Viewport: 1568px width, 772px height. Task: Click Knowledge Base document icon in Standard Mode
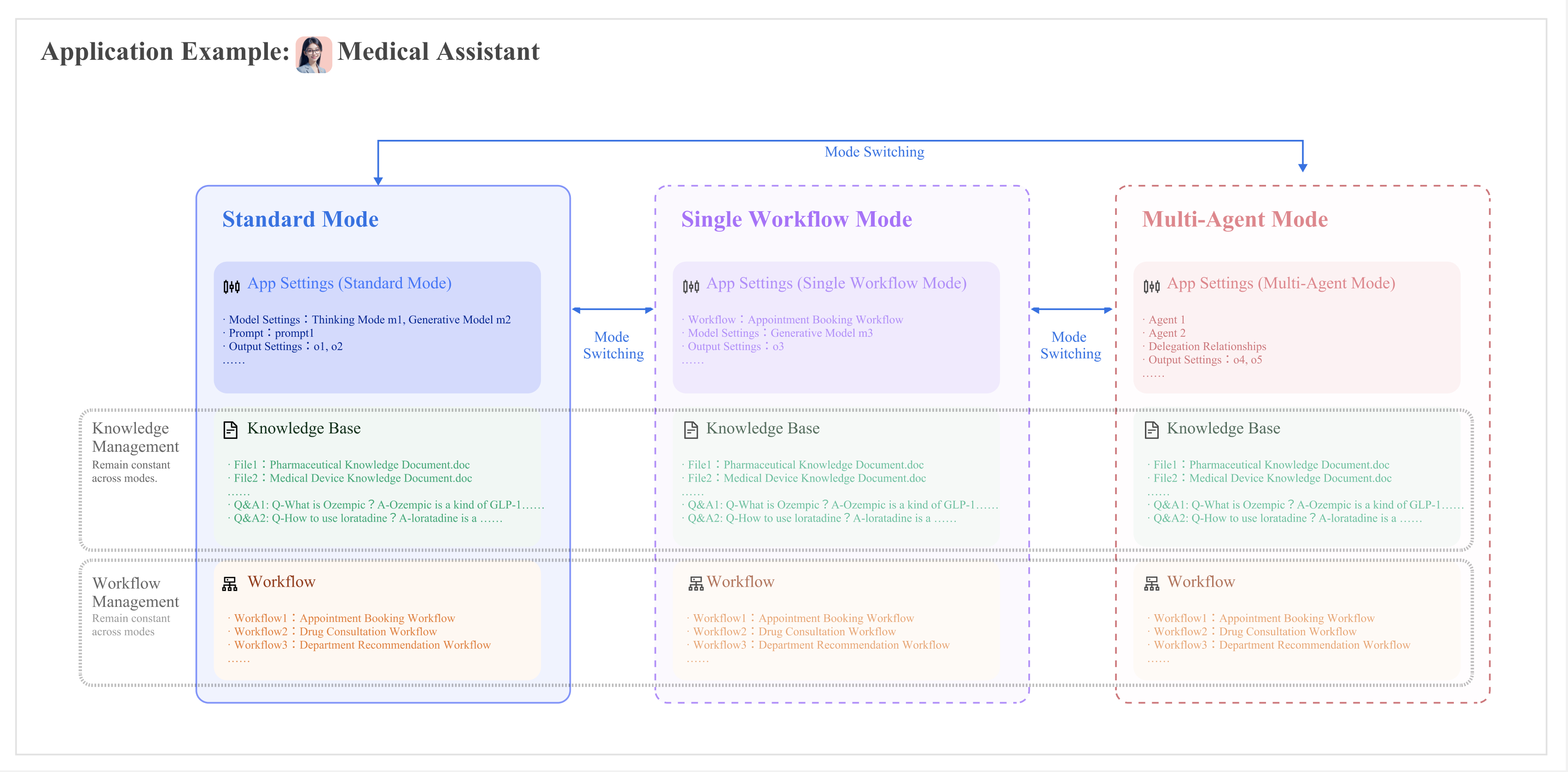(230, 430)
